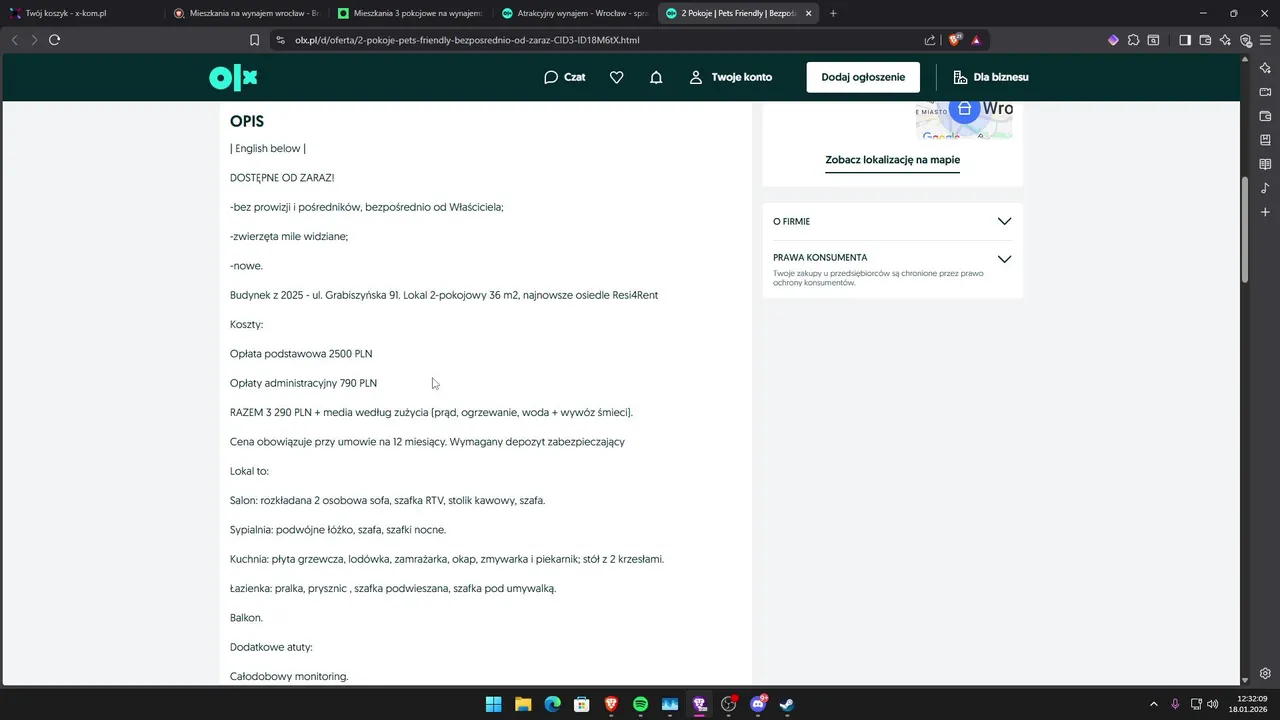Switch to Atrakcyjny wynajem Wrocław tab
Image resolution: width=1280 pixels, height=720 pixels.
[x=573, y=14]
